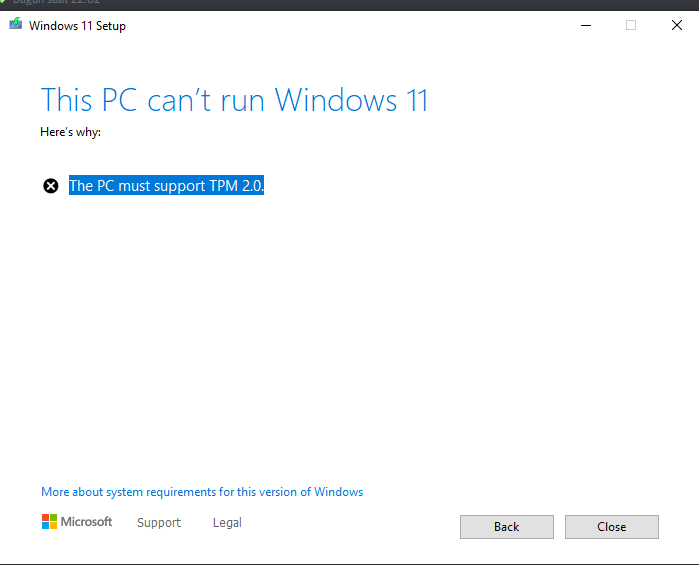The width and height of the screenshot is (699, 565).
Task: Click the Microsoft logo
Action: coord(77,521)
